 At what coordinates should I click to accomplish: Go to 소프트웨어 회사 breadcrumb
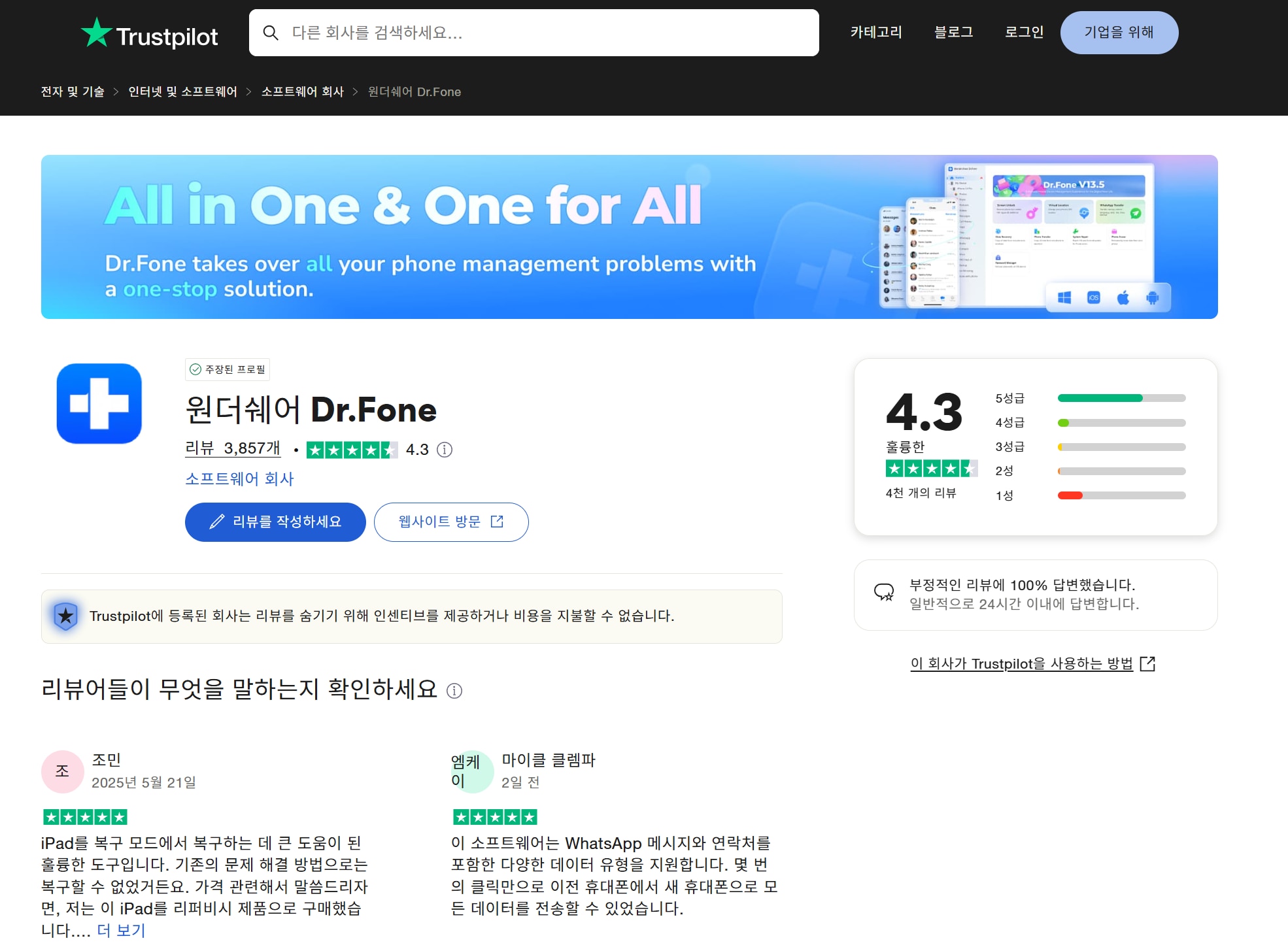[303, 92]
